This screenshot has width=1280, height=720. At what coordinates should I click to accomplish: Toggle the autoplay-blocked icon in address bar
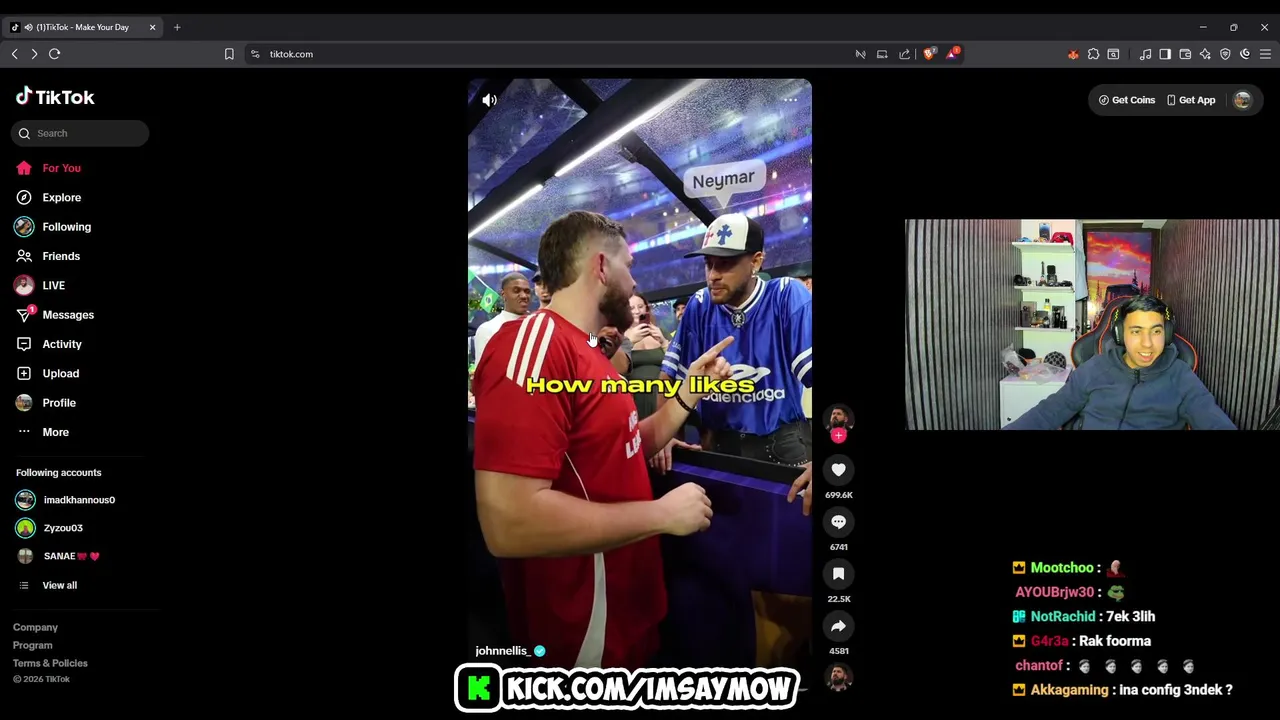click(860, 54)
